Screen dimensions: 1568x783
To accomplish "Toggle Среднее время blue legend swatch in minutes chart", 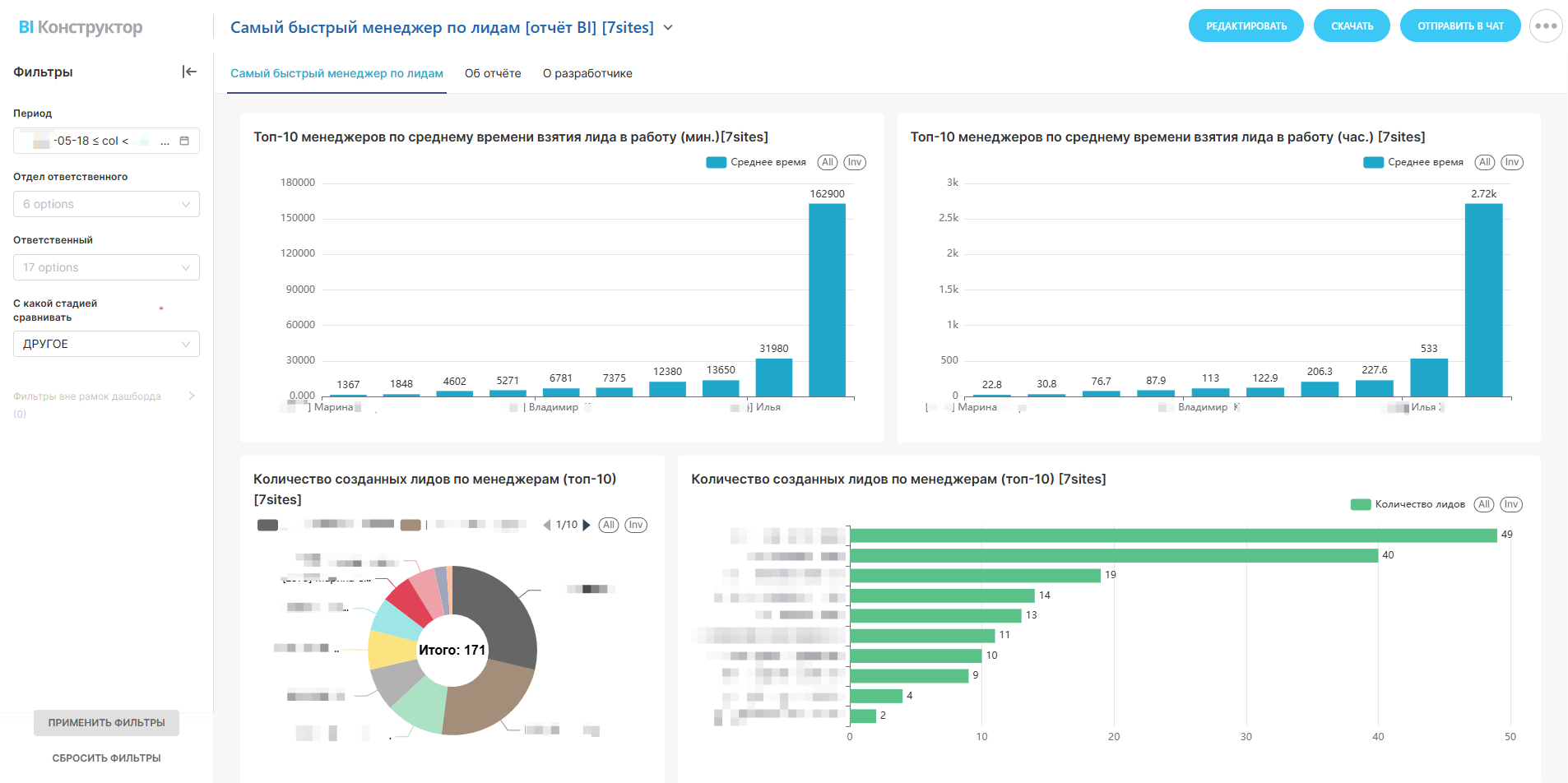I will click(716, 162).
